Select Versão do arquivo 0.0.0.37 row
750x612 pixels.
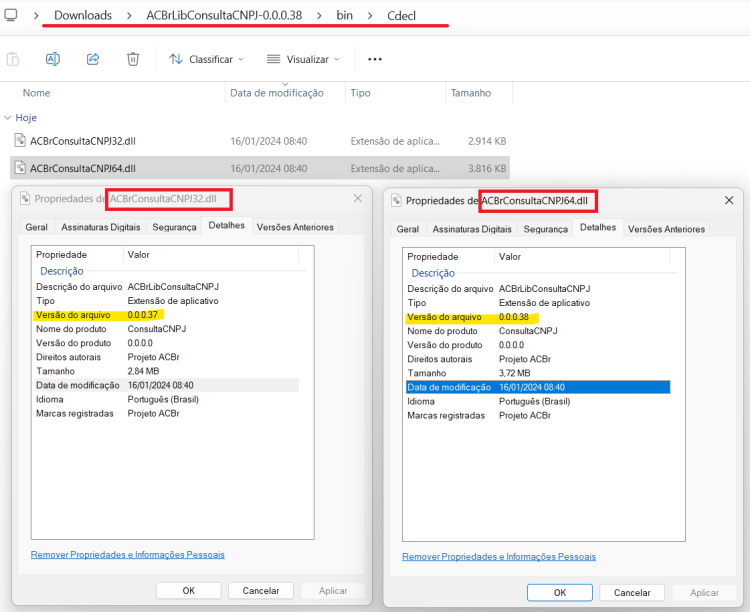coord(167,315)
